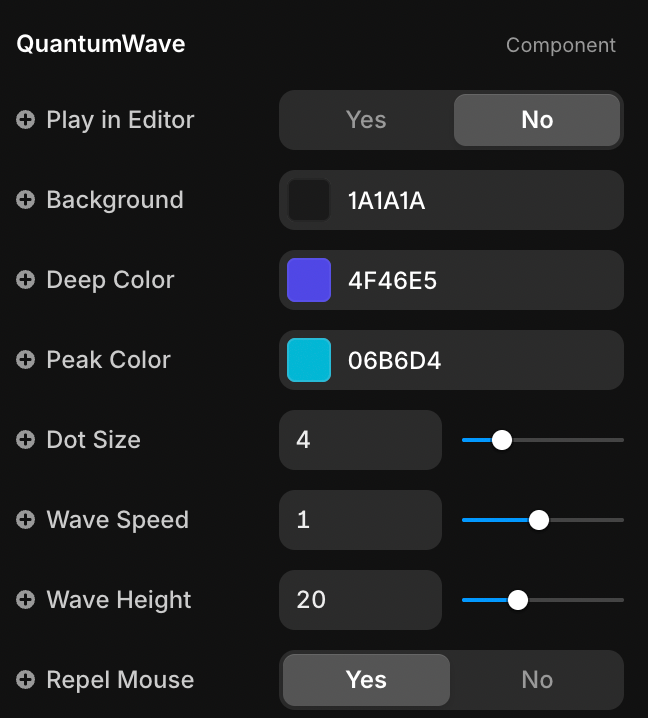Click the Wave Speed slider handle
The image size is (648, 718).
(539, 520)
